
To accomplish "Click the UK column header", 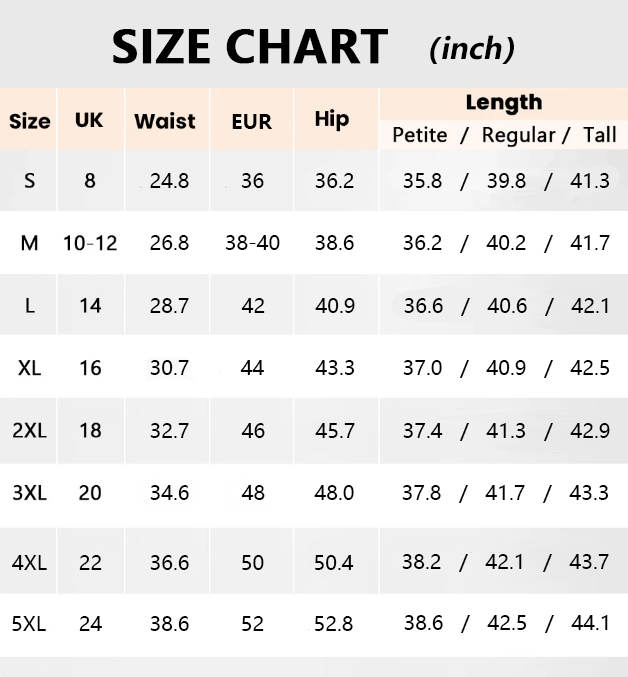I will coord(89,120).
